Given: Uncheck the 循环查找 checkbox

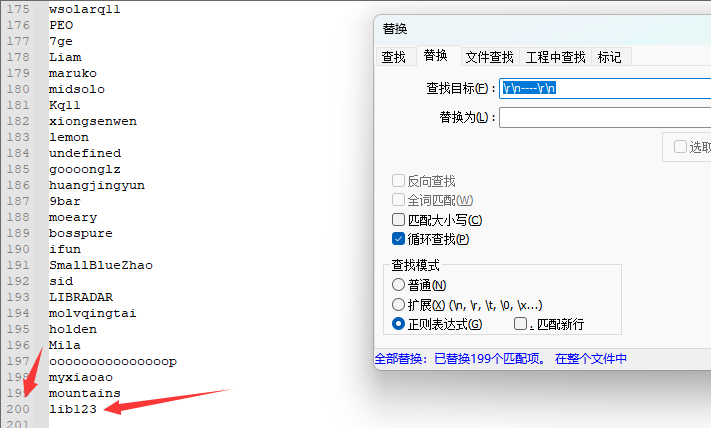Looking at the screenshot, I should click(x=399, y=239).
